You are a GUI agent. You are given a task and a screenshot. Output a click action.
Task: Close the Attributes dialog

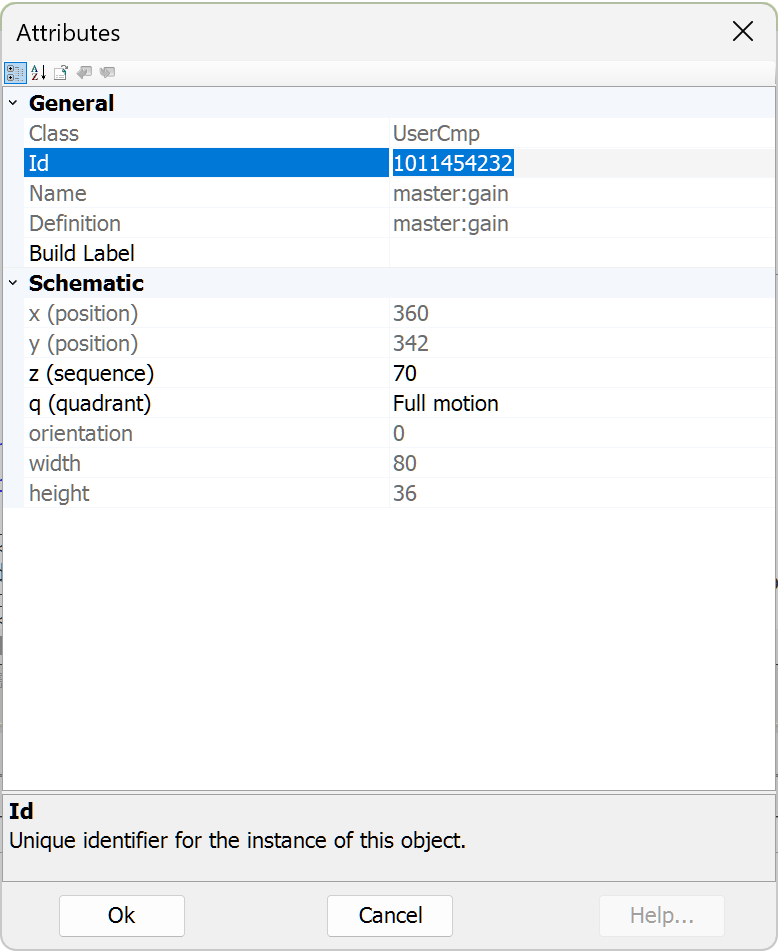(743, 32)
